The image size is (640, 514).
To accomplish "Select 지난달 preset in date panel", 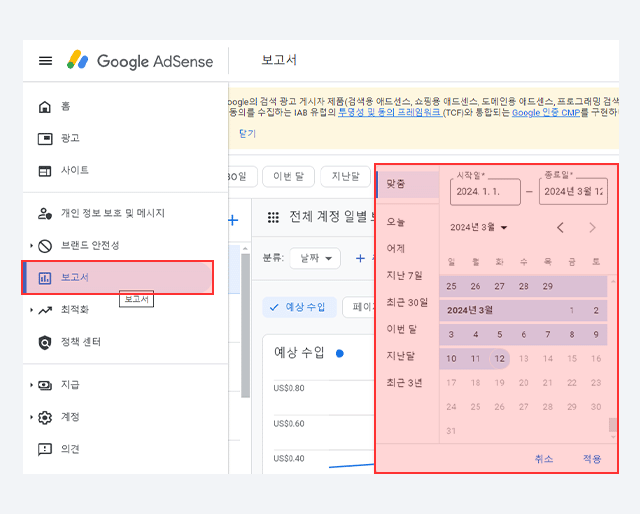I will click(400, 356).
